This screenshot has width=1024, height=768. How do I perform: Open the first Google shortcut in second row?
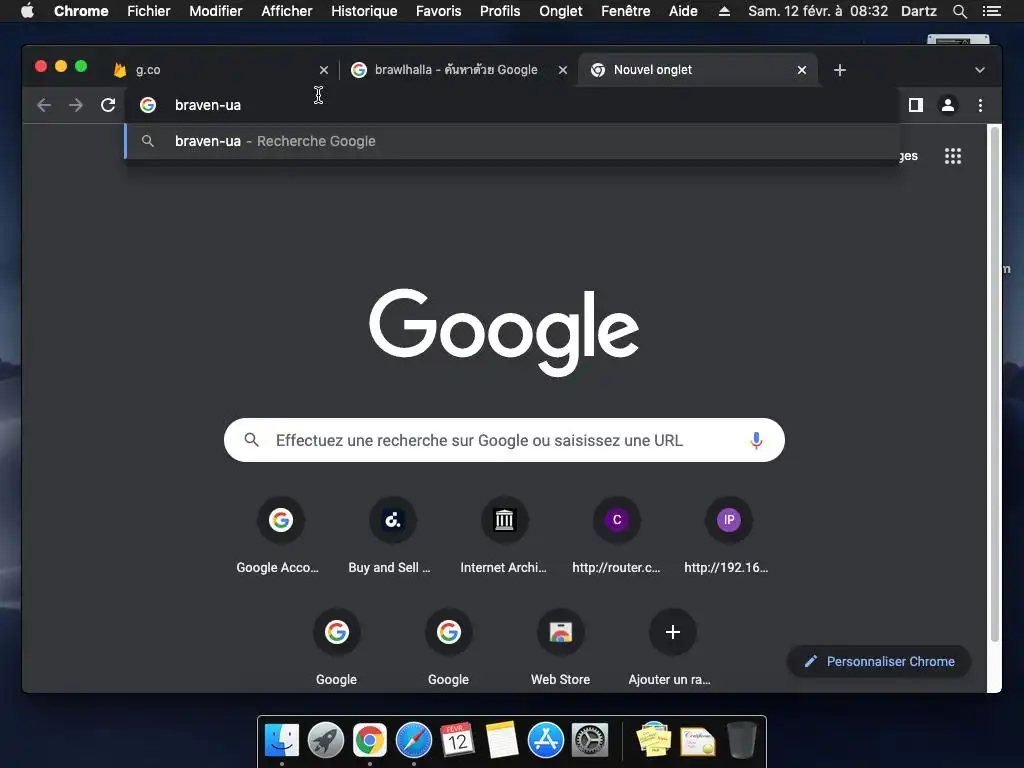336,648
